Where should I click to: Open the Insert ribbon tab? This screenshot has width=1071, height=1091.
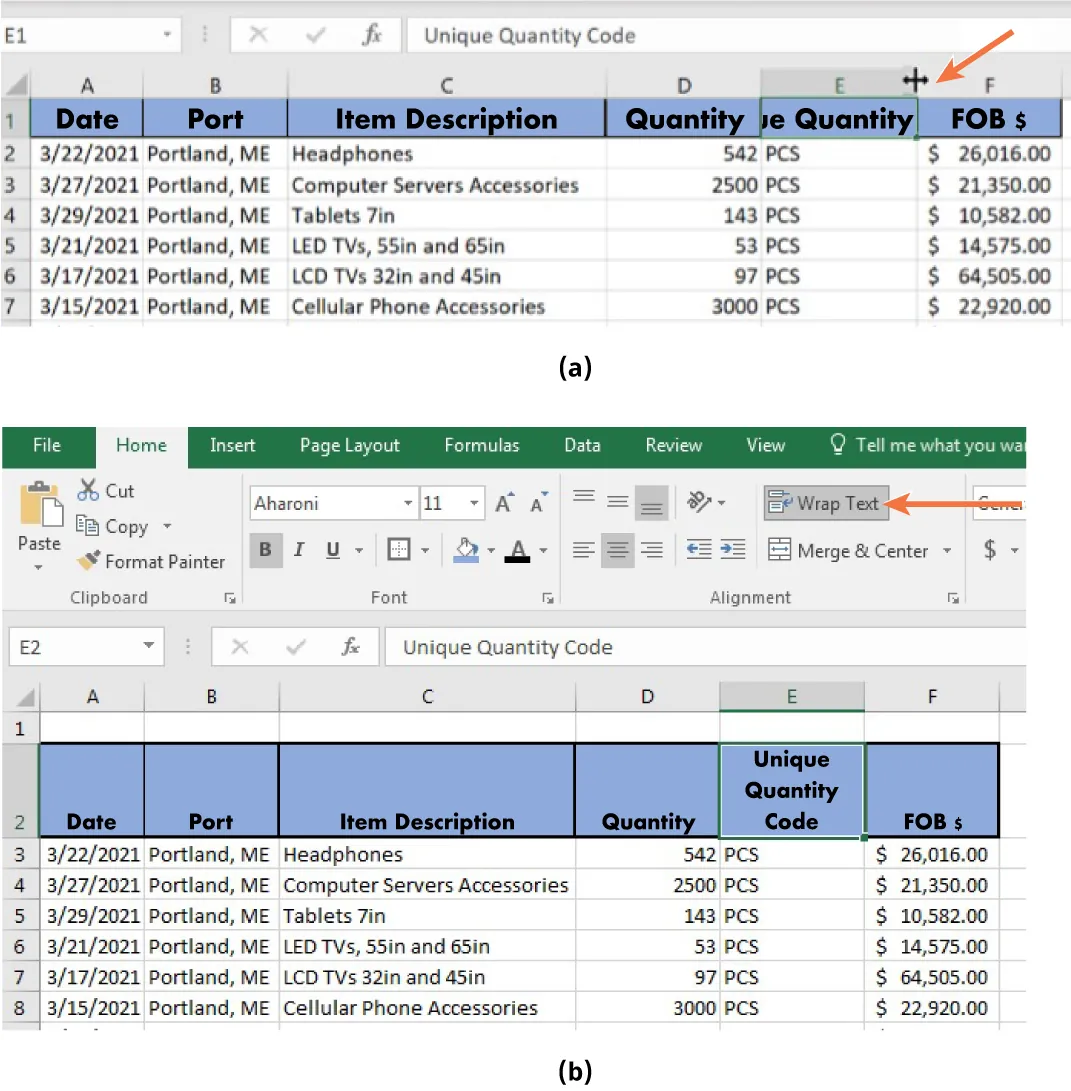point(232,446)
